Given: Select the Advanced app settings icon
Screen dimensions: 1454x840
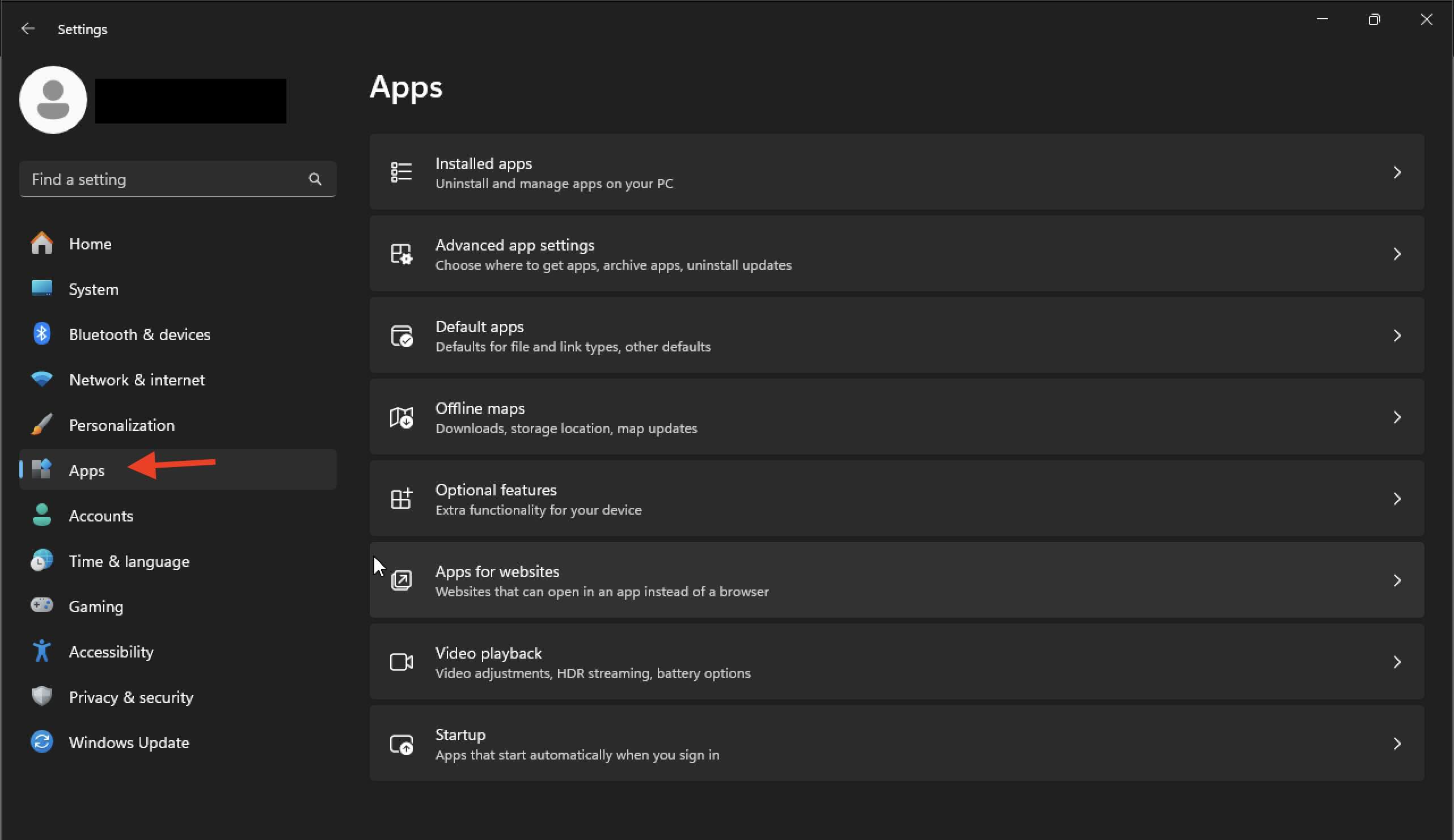Looking at the screenshot, I should (x=401, y=254).
